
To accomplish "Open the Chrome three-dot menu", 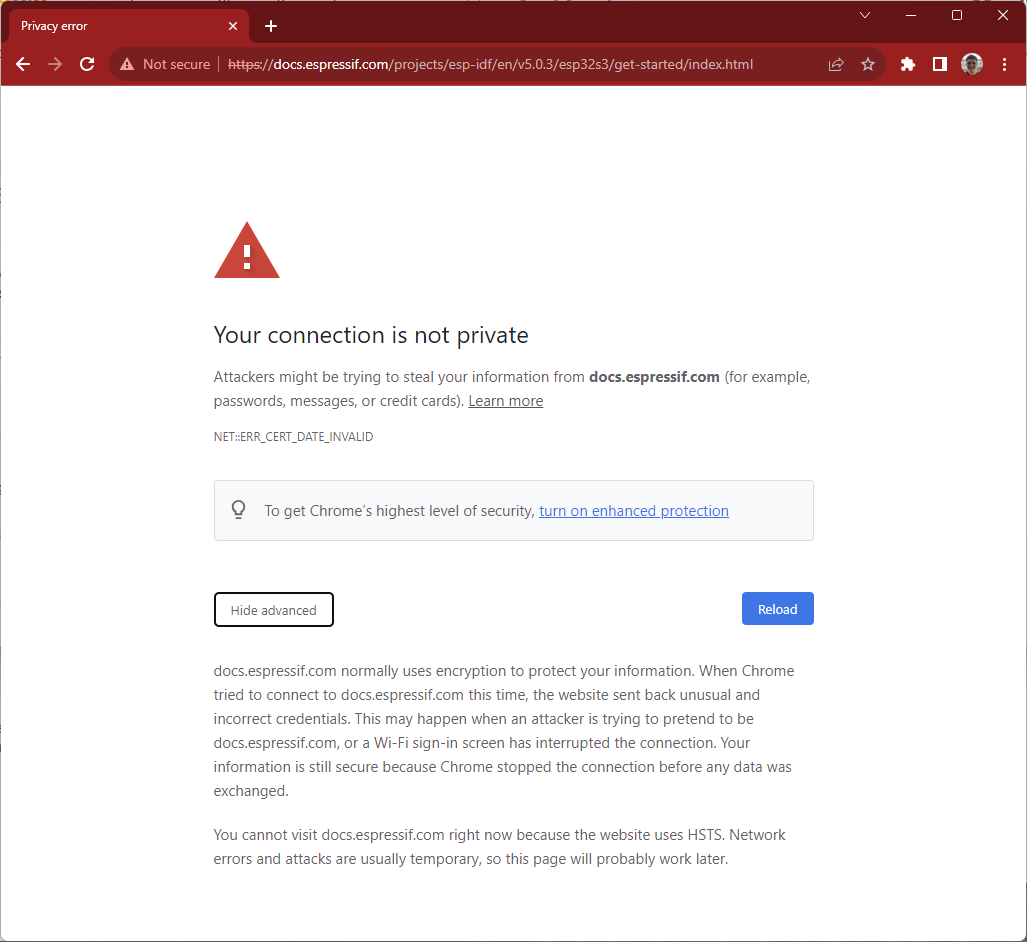I will click(x=1004, y=64).
